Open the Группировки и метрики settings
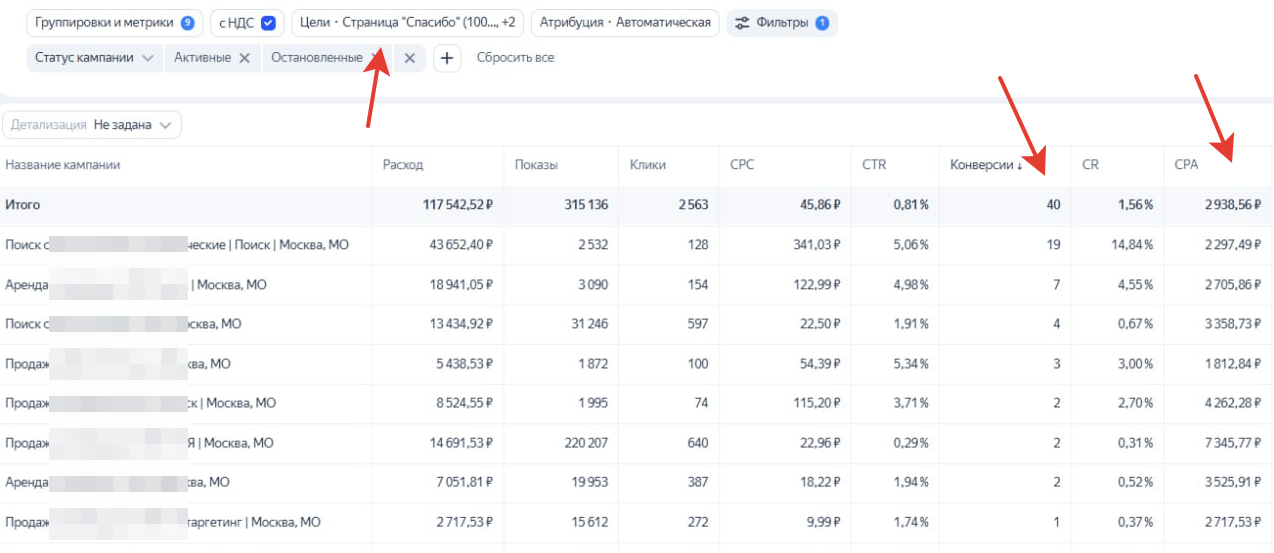The height and width of the screenshot is (553, 1274). (x=115, y=22)
